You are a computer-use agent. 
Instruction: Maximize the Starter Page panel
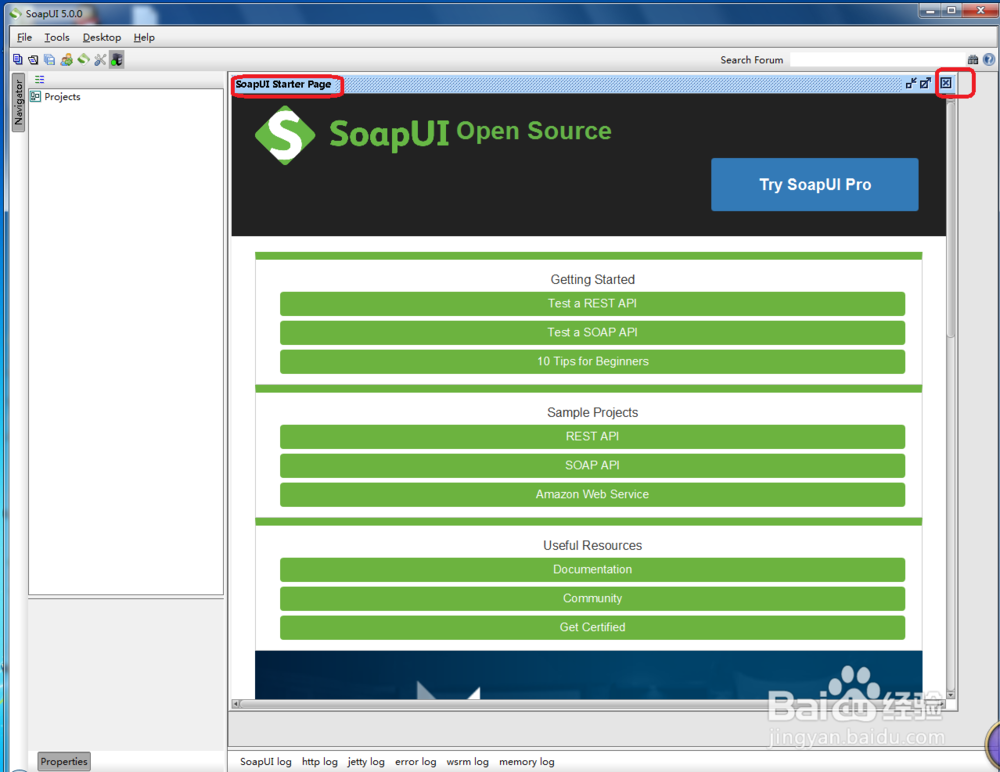coord(925,83)
